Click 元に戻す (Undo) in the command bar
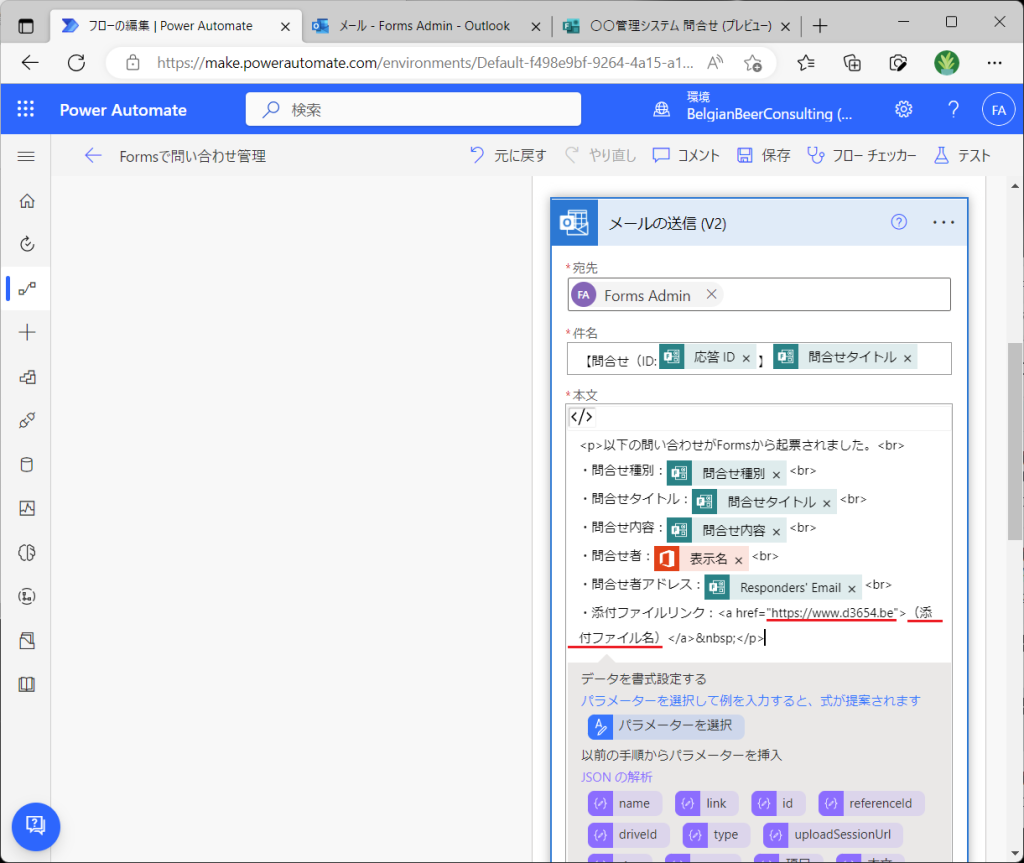 point(508,155)
